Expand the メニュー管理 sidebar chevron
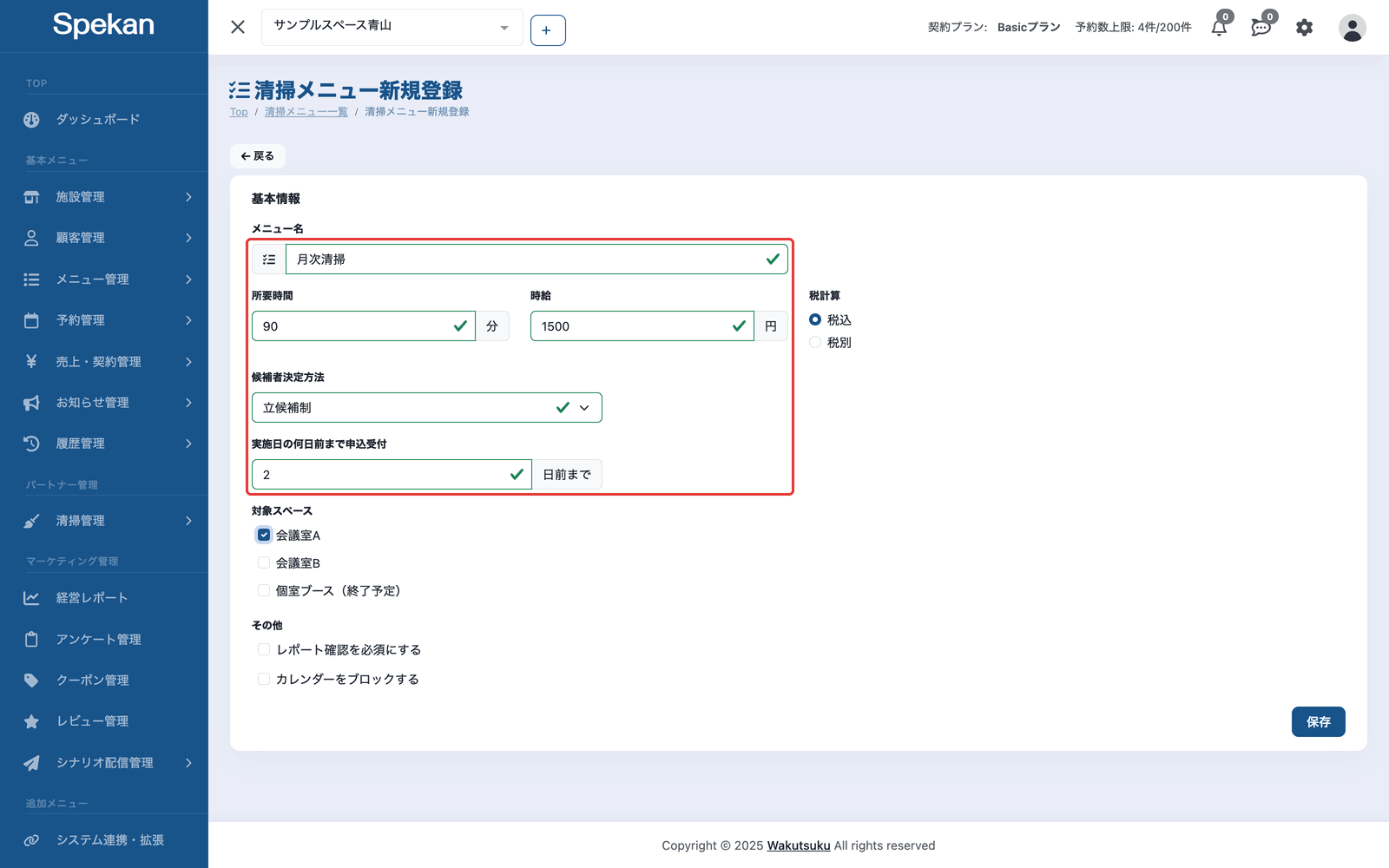1389x868 pixels. click(188, 279)
